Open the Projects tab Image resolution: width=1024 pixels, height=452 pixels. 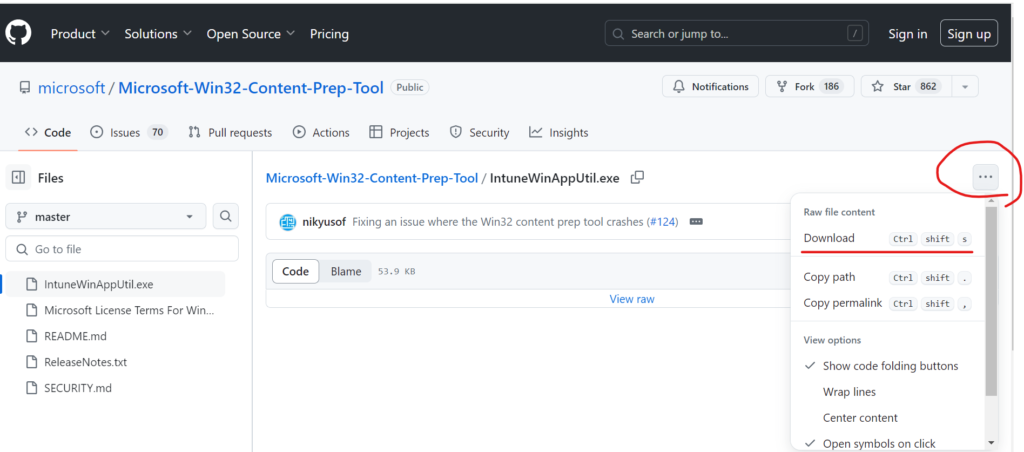pos(399,133)
